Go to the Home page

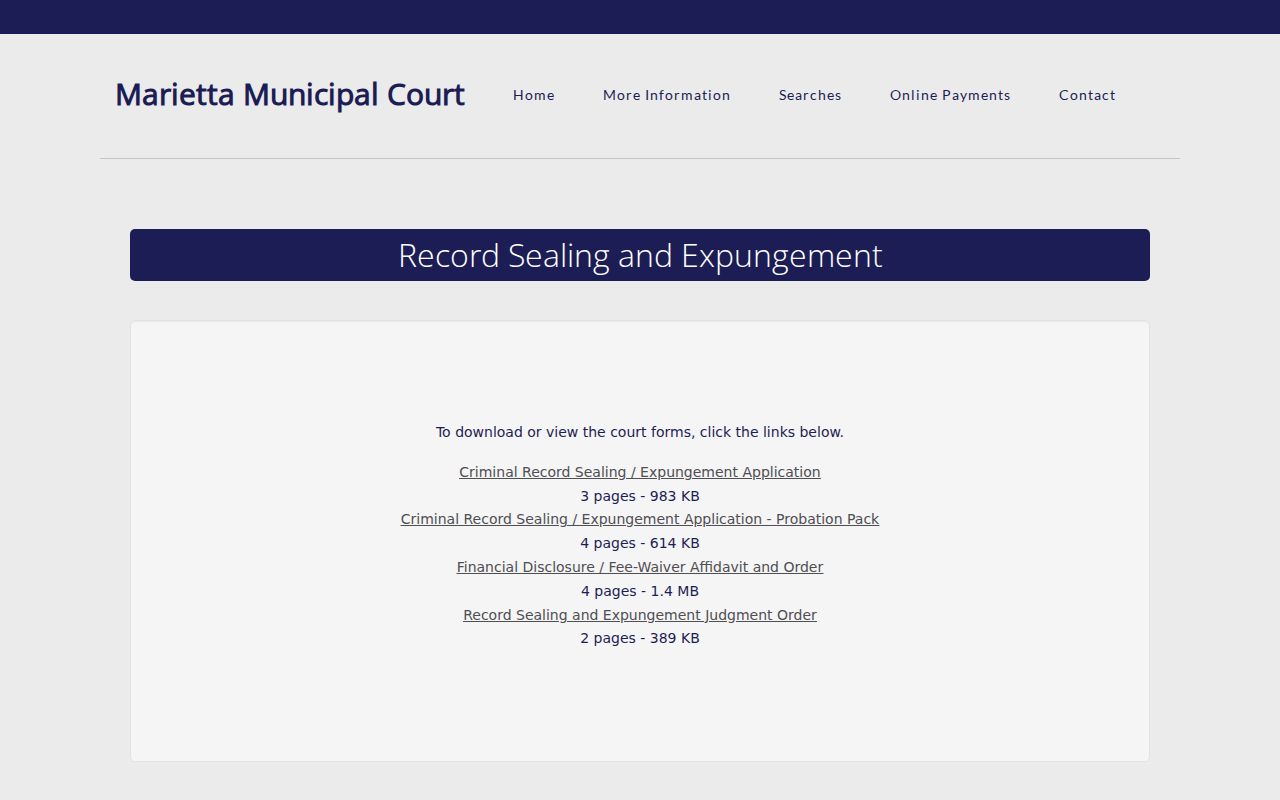click(534, 95)
